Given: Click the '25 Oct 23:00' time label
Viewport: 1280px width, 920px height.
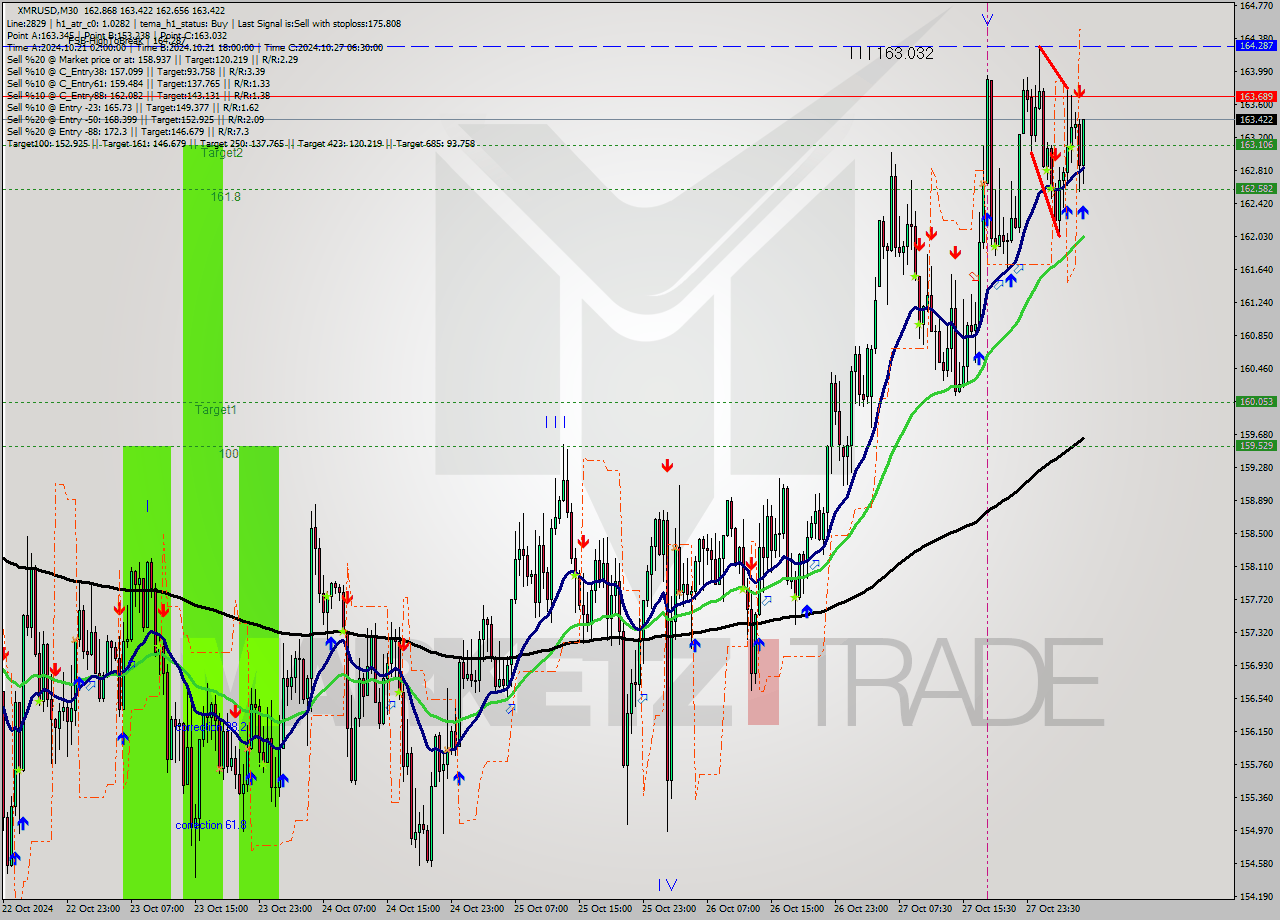Looking at the screenshot, I should click(x=669, y=909).
